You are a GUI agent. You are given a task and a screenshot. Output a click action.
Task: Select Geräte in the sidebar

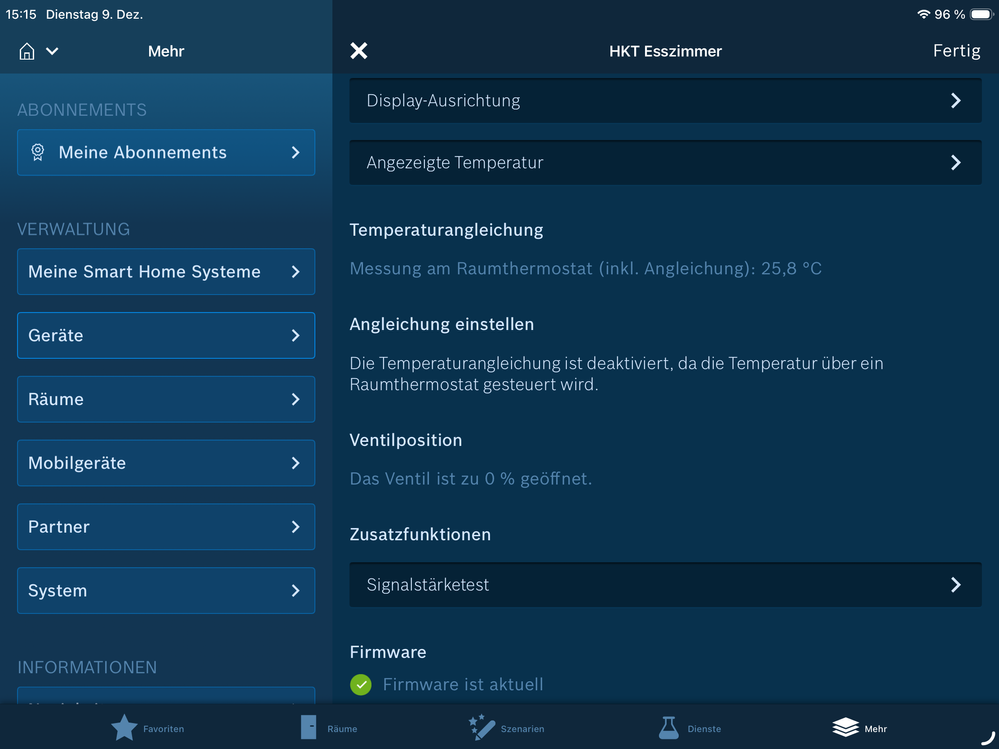pos(165,335)
